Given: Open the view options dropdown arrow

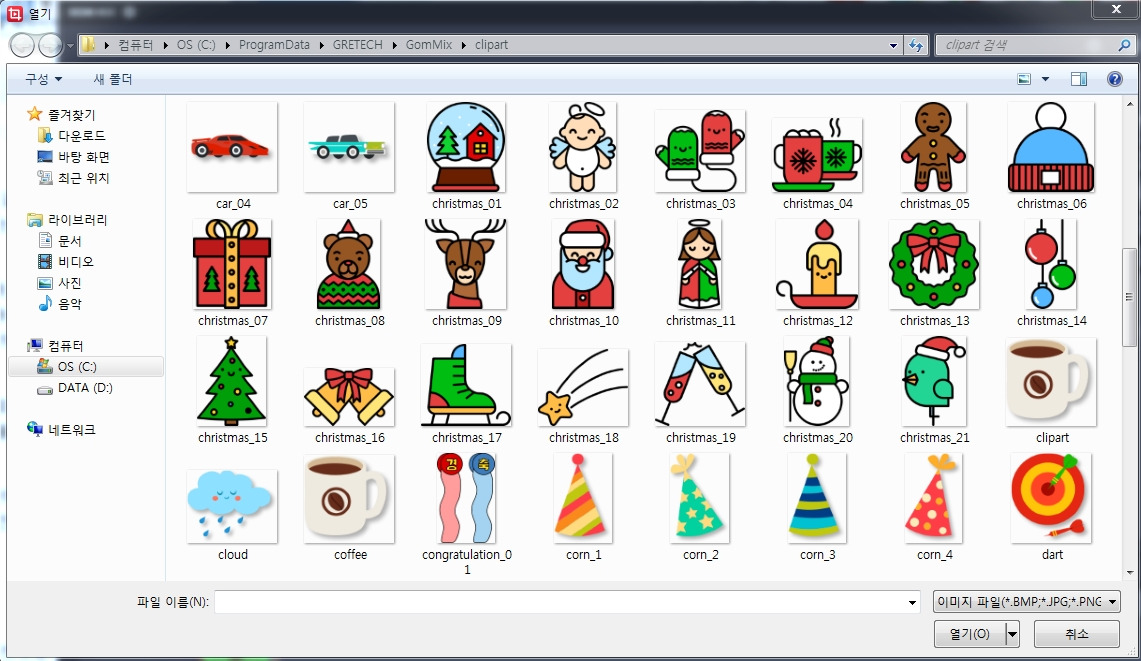Looking at the screenshot, I should 1046,79.
